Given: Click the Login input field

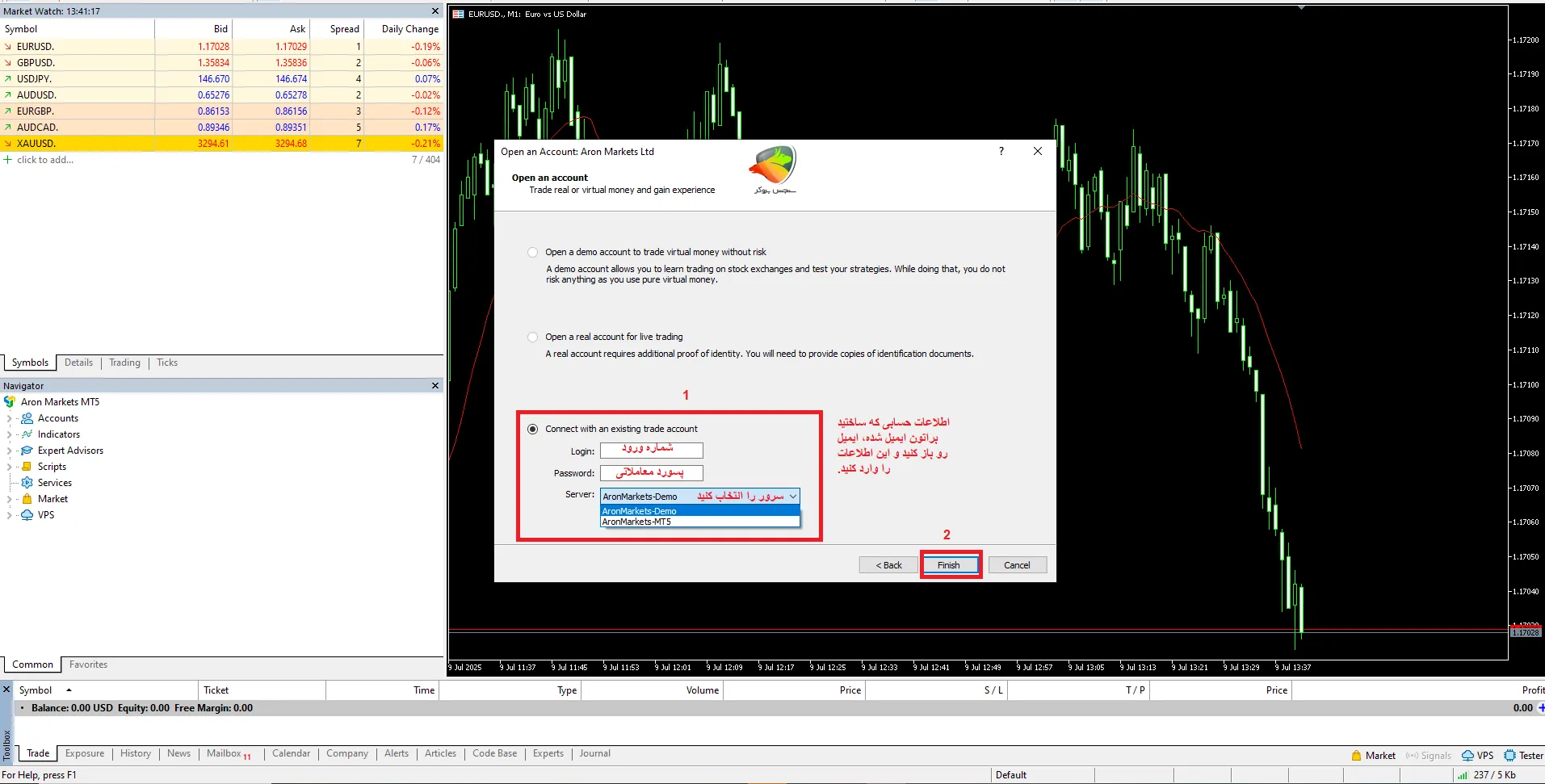Looking at the screenshot, I should pyautogui.click(x=651, y=451).
